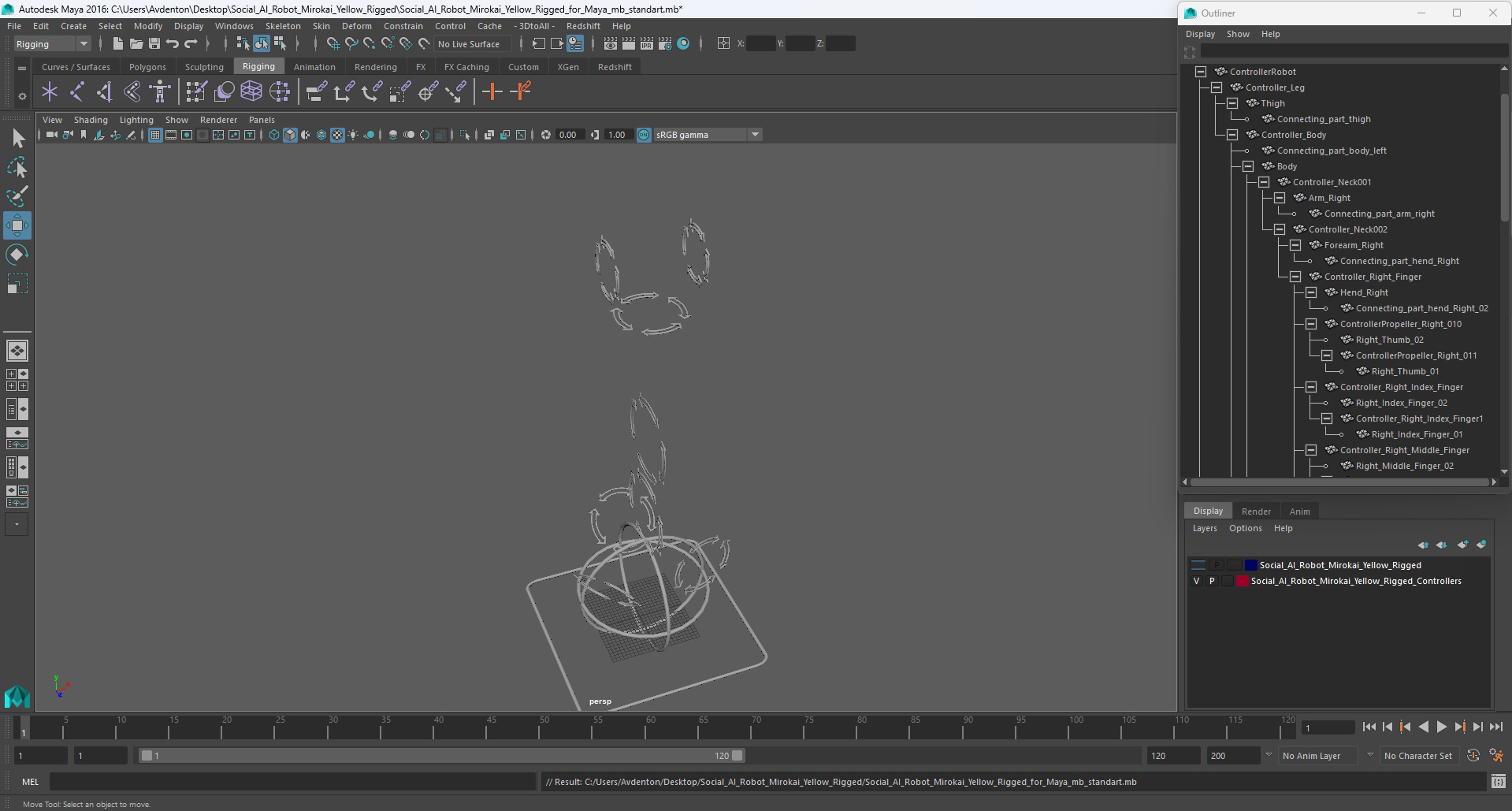The height and width of the screenshot is (811, 1512).
Task: Open Outliner Show menu
Action: (x=1238, y=34)
